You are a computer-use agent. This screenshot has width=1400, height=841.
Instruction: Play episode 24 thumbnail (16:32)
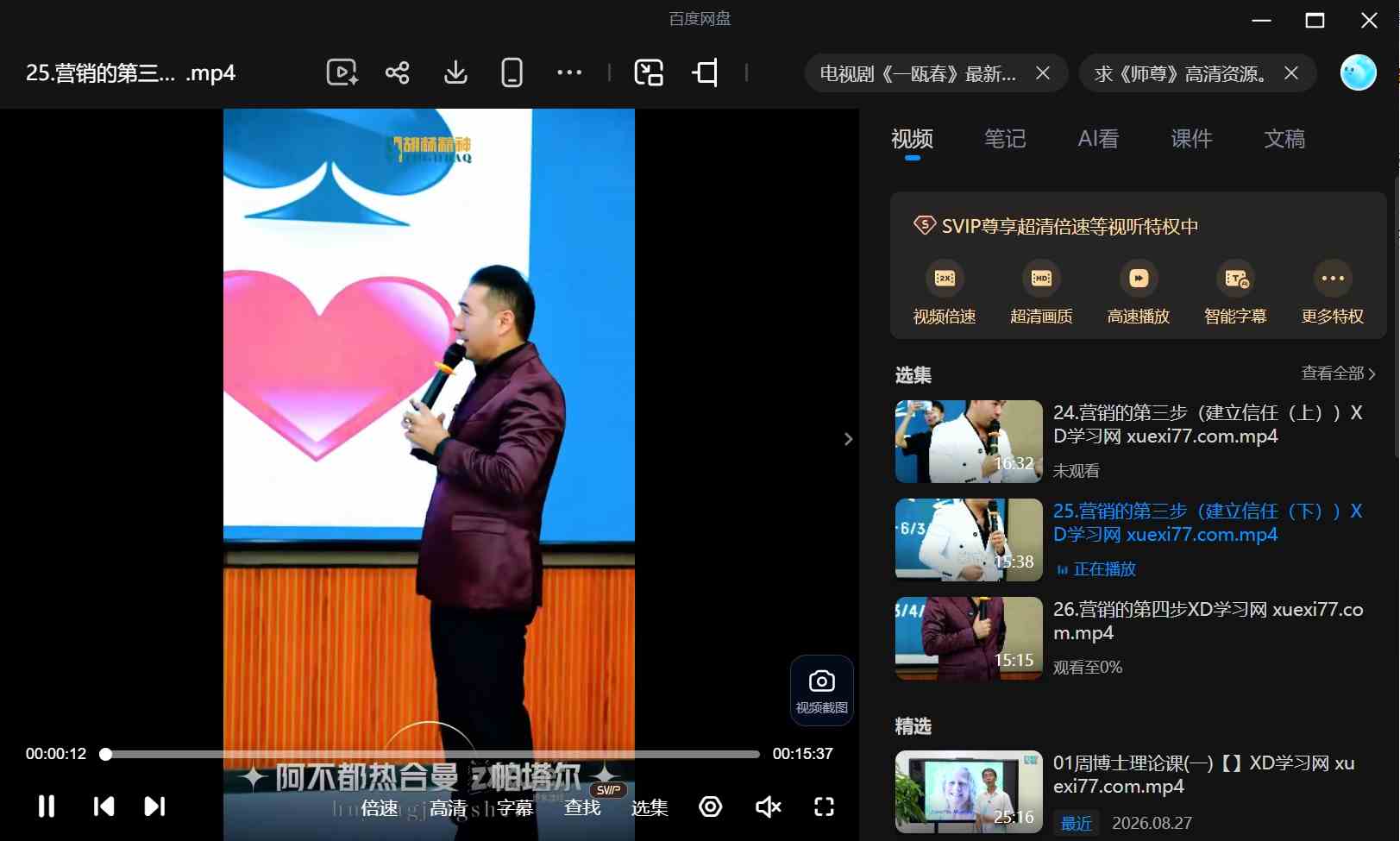(x=969, y=441)
